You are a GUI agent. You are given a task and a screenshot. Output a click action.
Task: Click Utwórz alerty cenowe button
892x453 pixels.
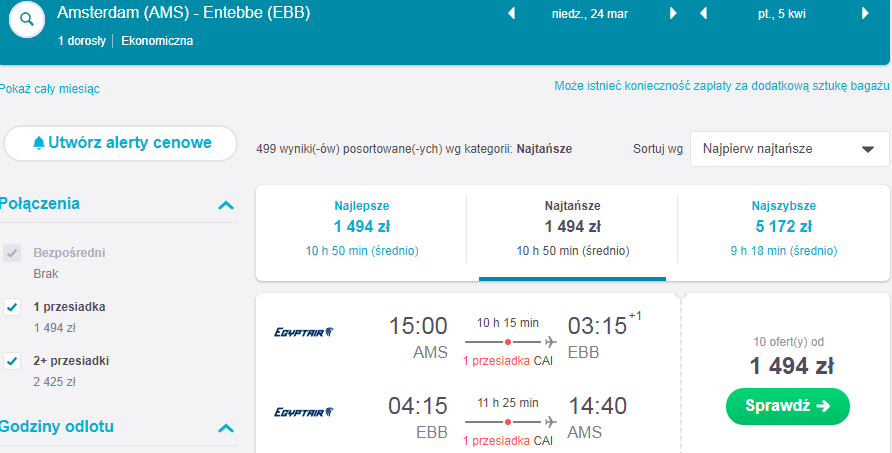pos(120,143)
